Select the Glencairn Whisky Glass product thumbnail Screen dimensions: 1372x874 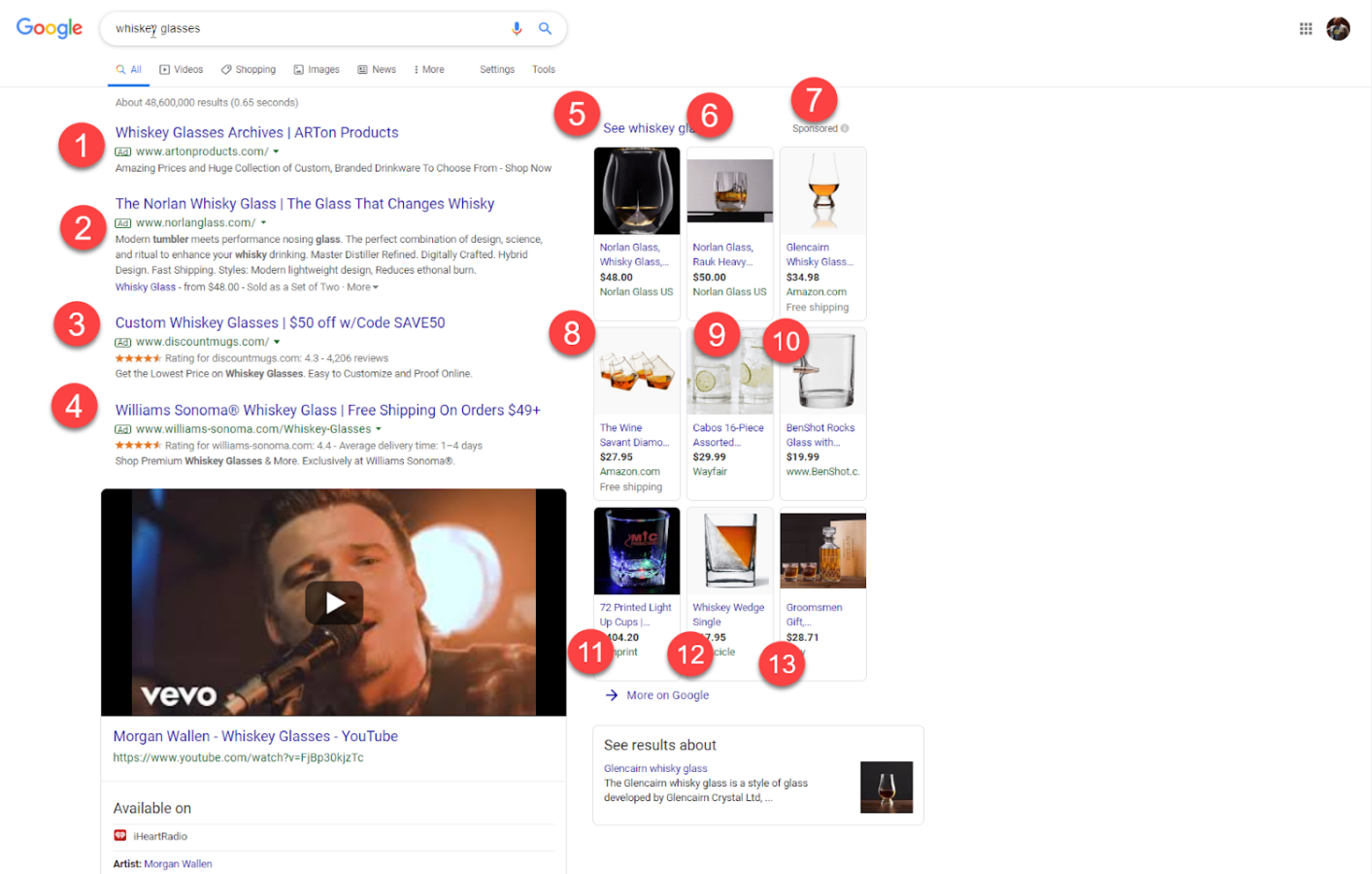(x=822, y=191)
